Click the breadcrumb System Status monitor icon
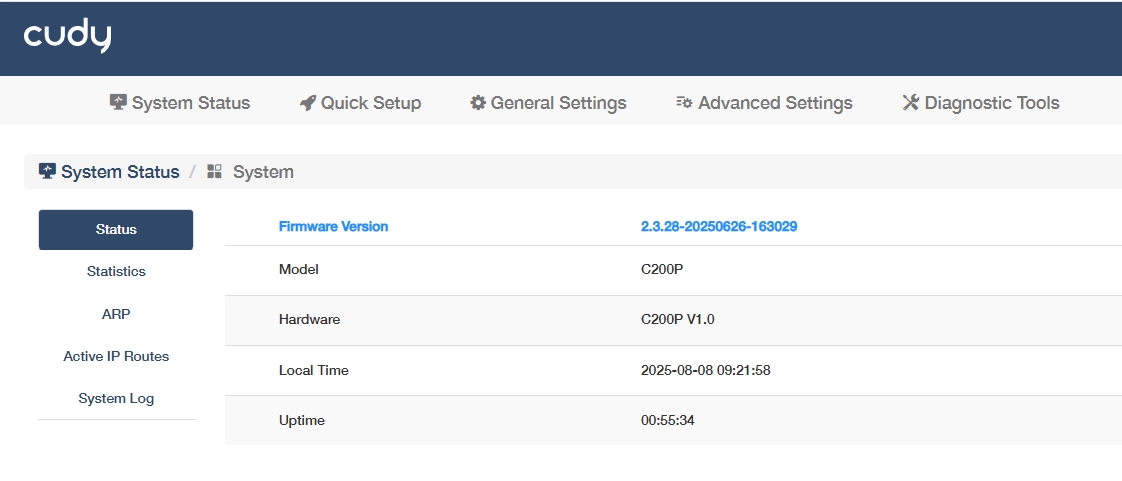Screen dimensions: 1122x481 [x=47, y=171]
